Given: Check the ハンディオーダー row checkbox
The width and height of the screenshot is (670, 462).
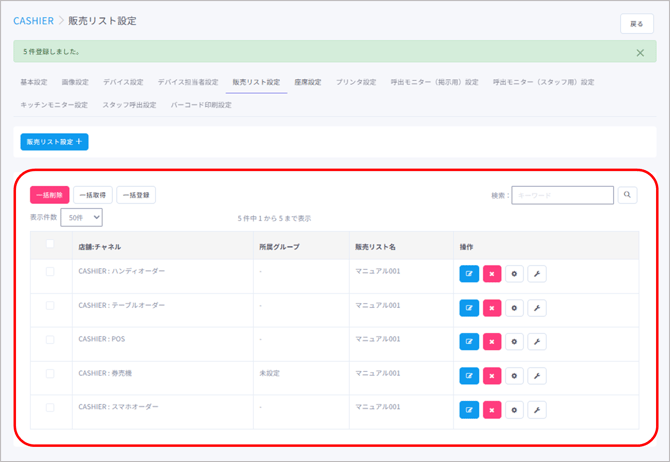Looking at the screenshot, I should [50, 272].
